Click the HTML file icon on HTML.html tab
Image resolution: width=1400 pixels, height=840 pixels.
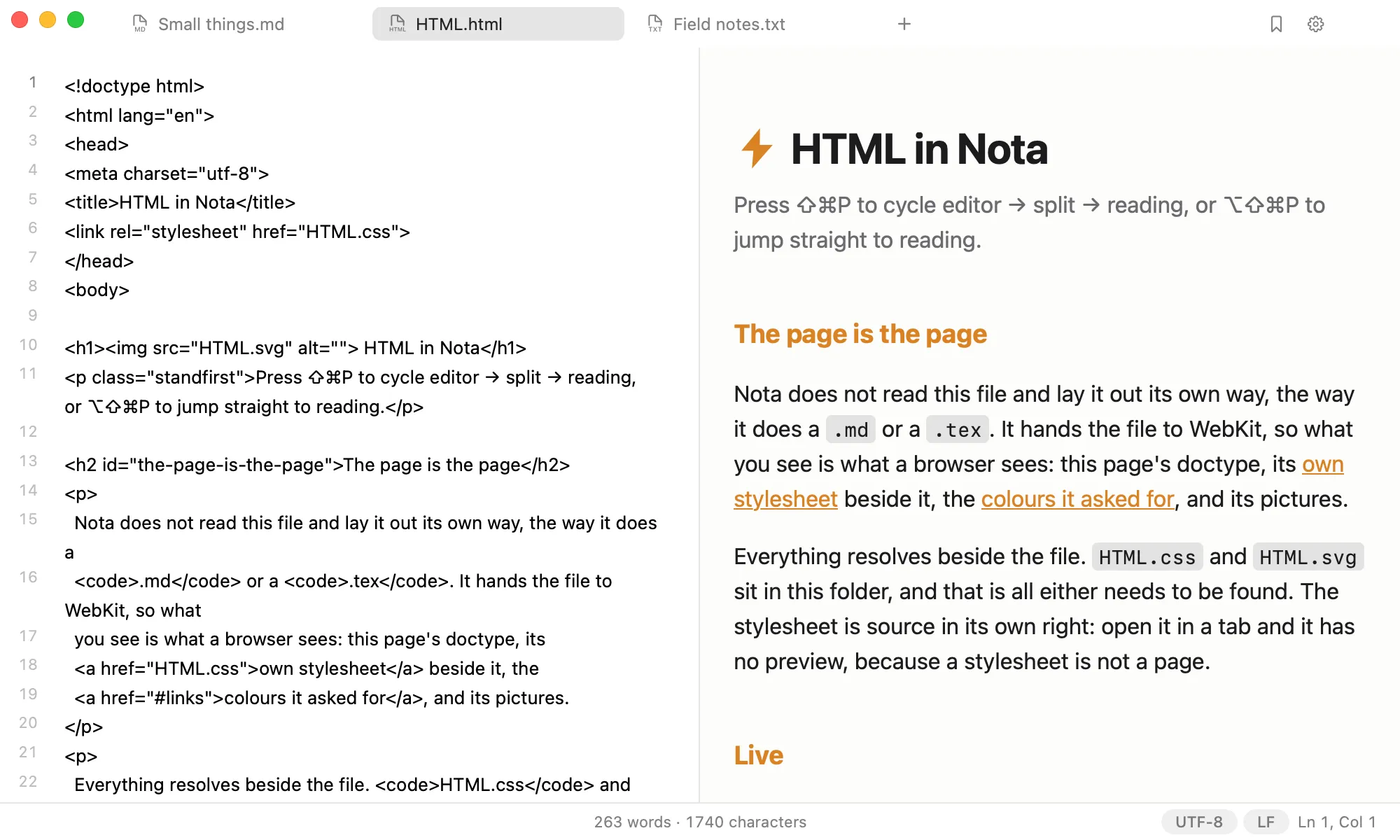tap(398, 24)
